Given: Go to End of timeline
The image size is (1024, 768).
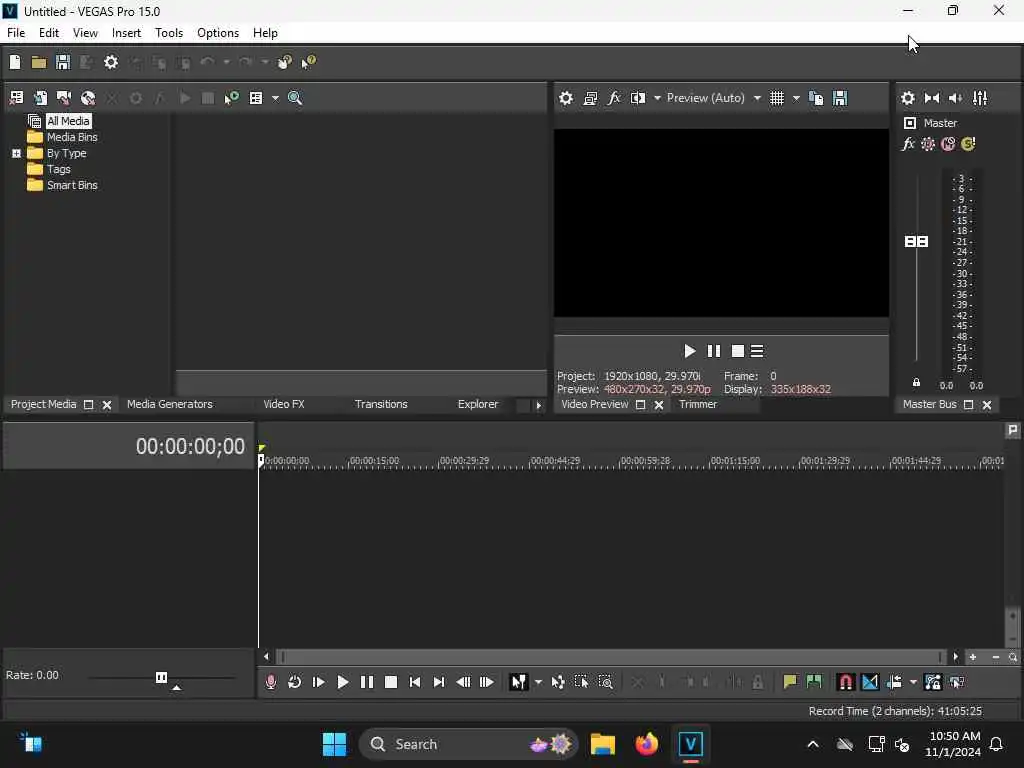Looking at the screenshot, I should 439,682.
